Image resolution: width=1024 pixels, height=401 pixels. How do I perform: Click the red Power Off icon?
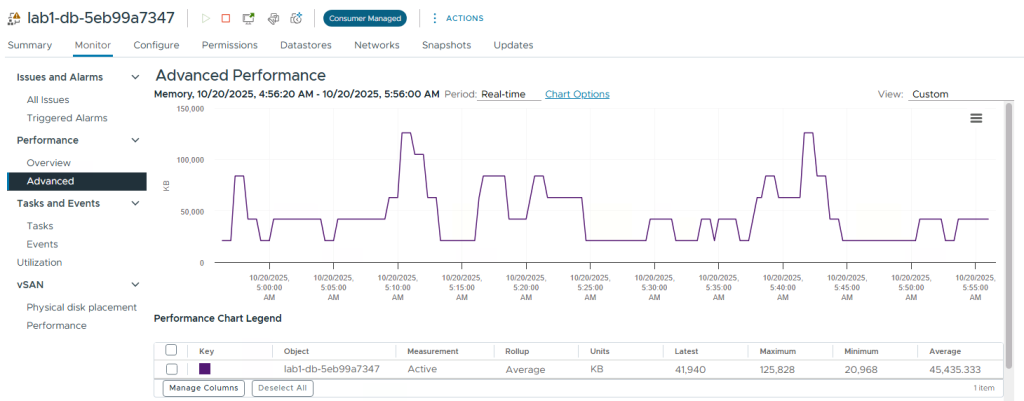[x=226, y=18]
